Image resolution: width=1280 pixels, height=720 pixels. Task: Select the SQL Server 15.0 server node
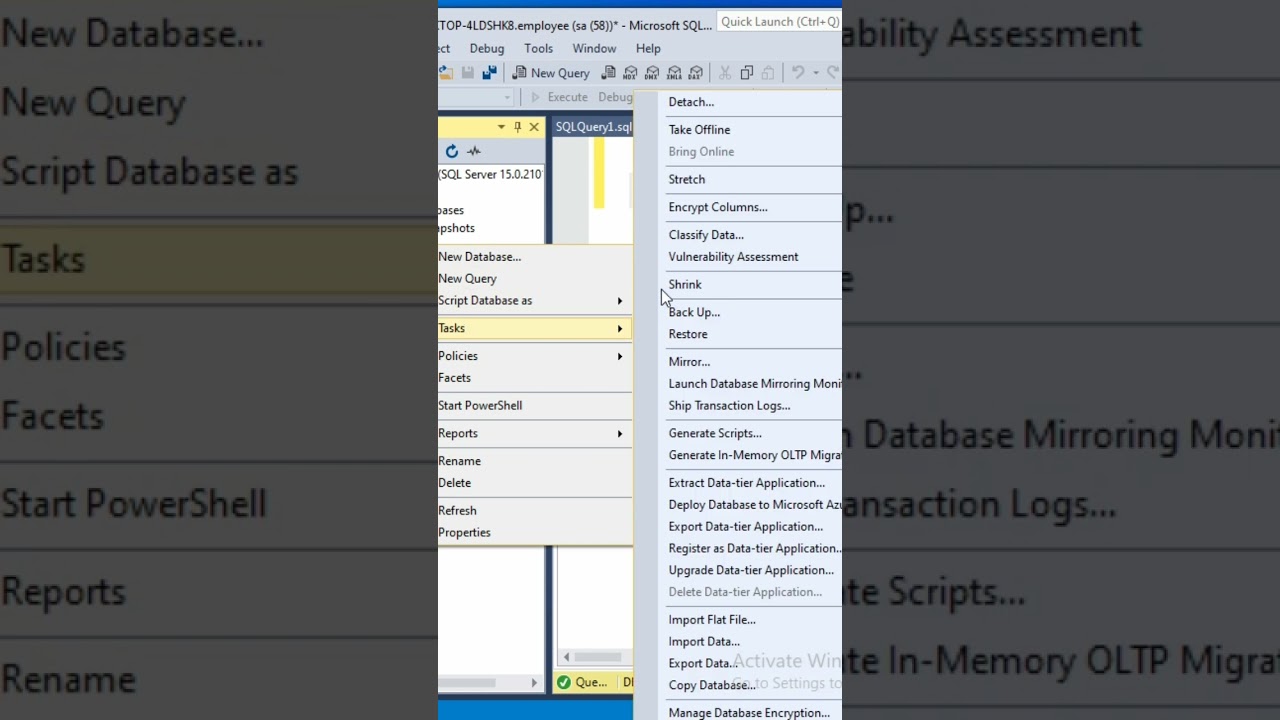click(490, 174)
